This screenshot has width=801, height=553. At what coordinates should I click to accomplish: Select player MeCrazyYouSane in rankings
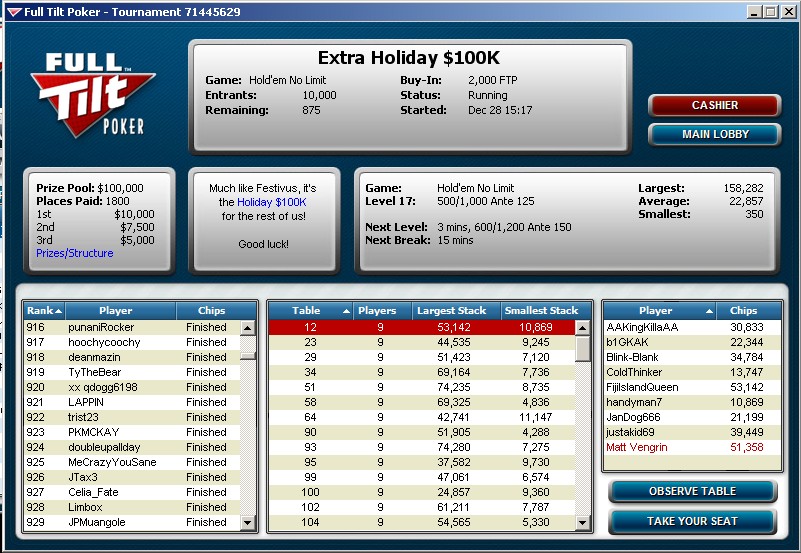(132, 462)
